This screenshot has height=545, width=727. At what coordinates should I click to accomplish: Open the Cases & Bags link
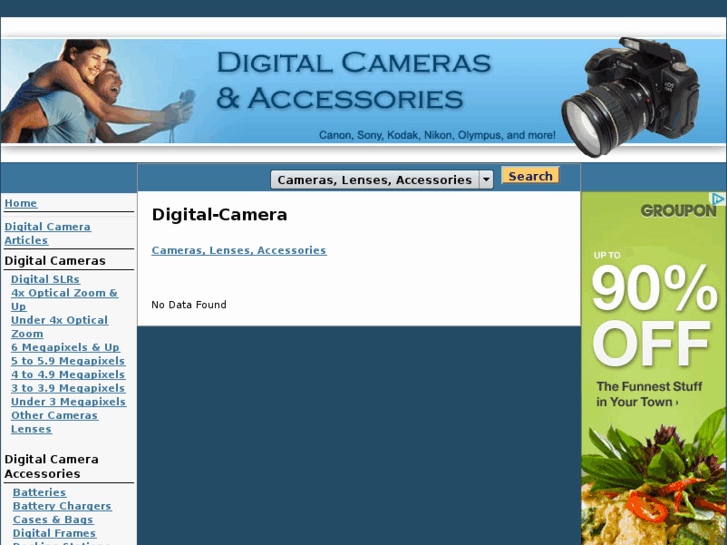pos(53,519)
